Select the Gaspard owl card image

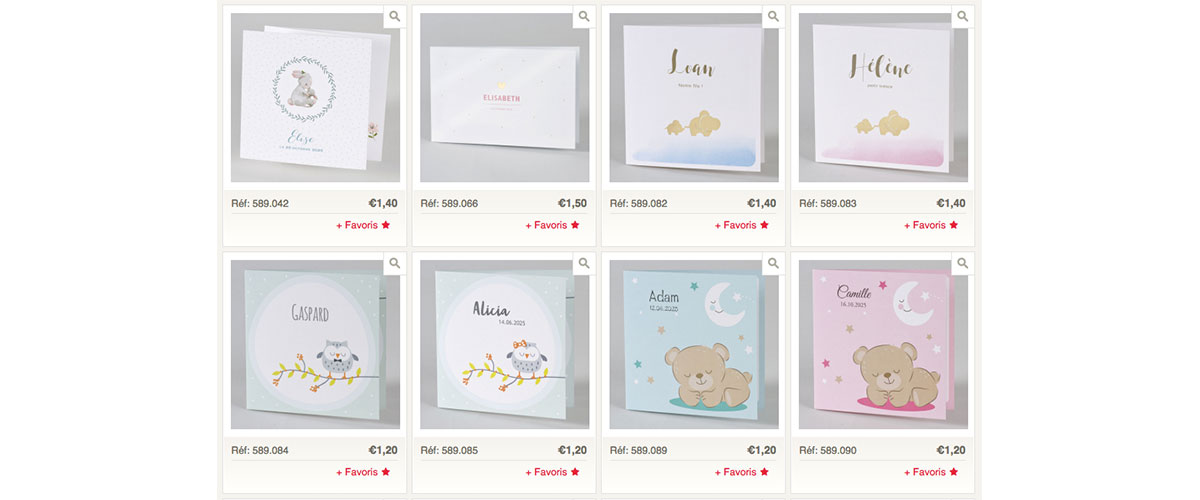[315, 345]
